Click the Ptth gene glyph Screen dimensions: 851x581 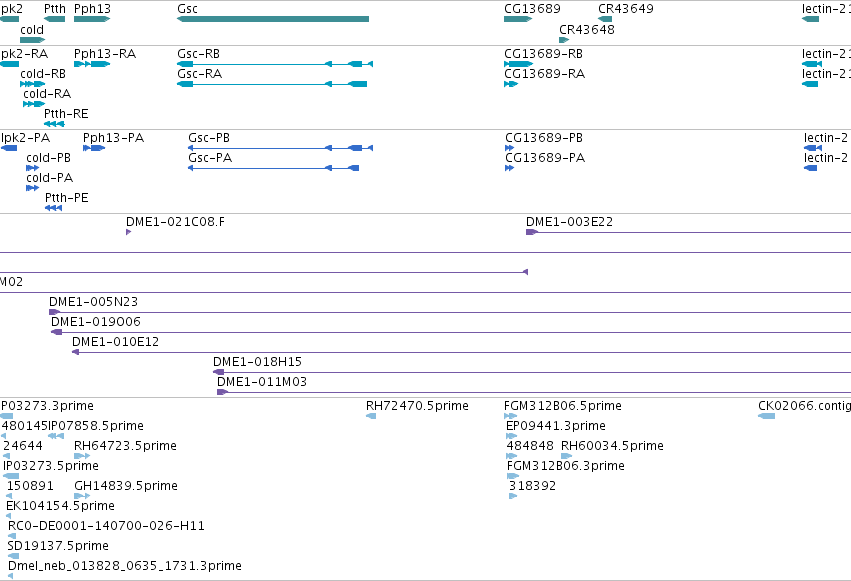tap(54, 19)
